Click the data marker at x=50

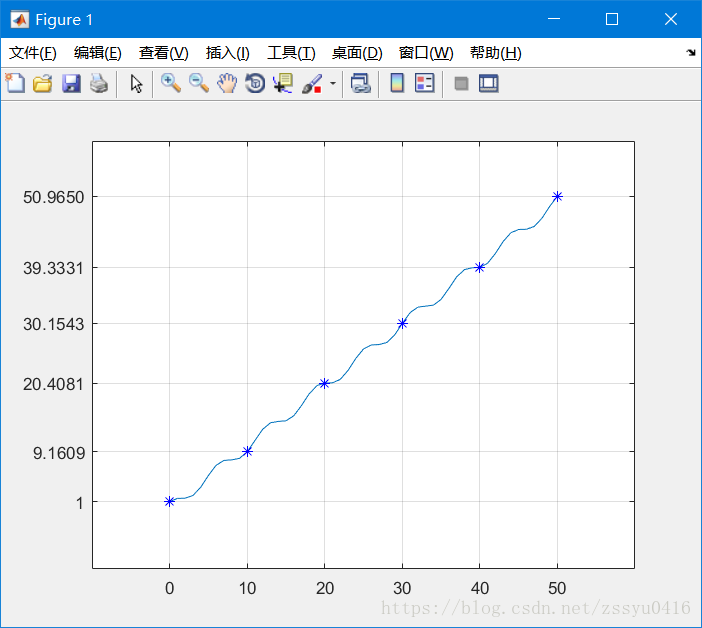[557, 196]
